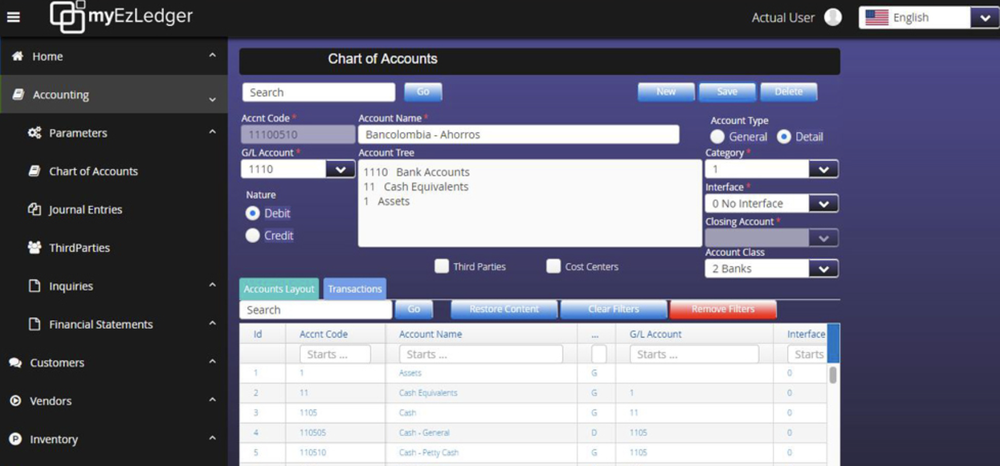The image size is (1000, 466).
Task: Click the Inquiries document icon
Action: point(35,286)
